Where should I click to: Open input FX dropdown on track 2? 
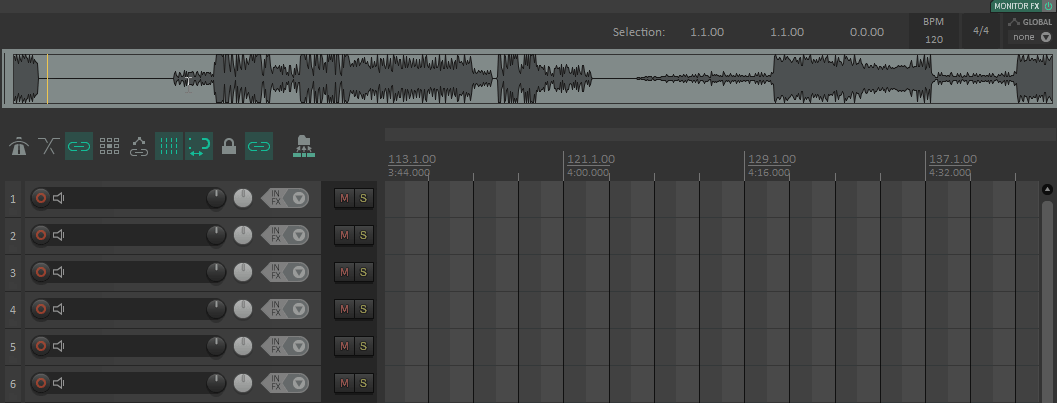click(298, 236)
